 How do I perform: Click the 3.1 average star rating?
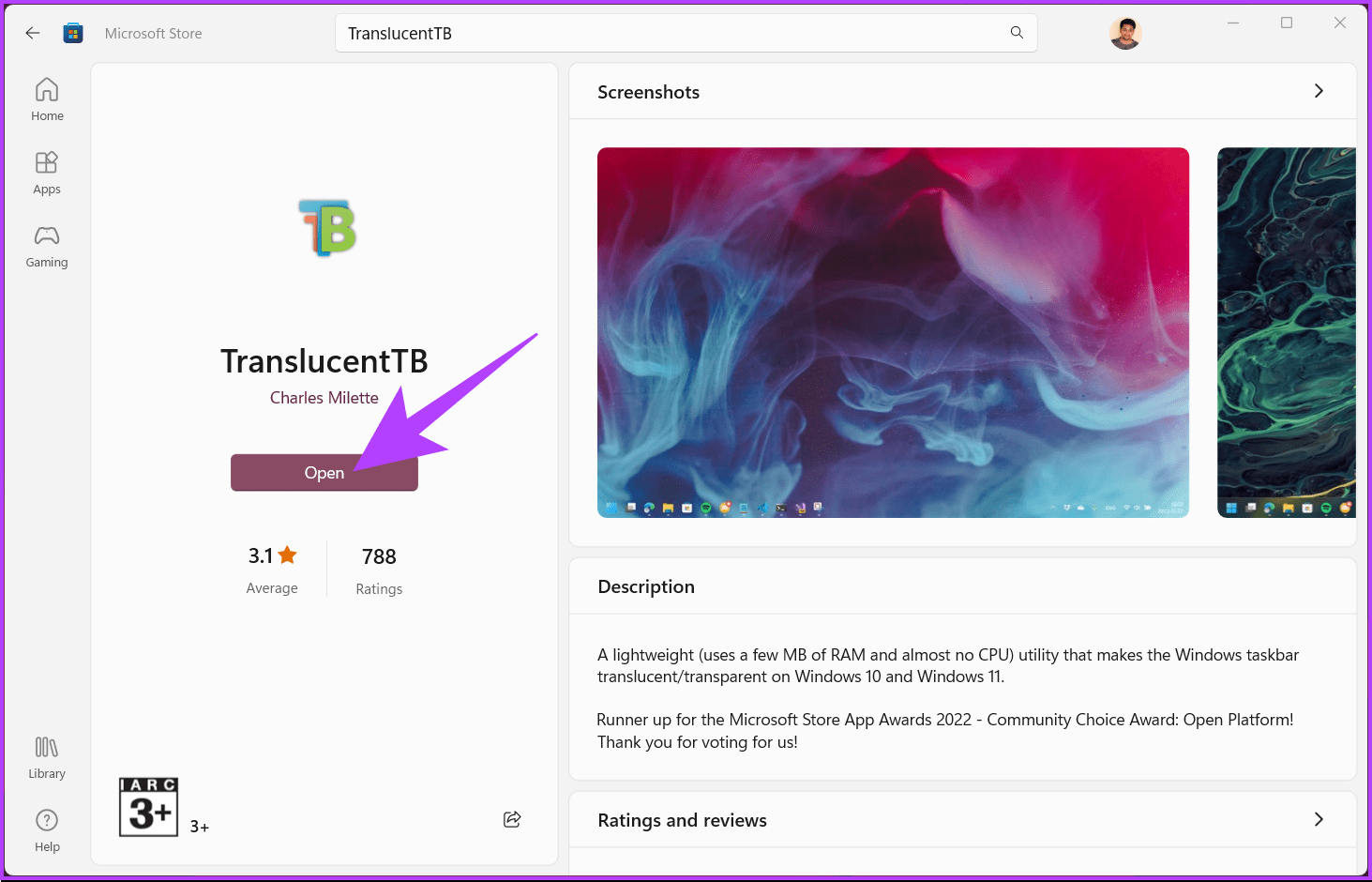click(272, 569)
